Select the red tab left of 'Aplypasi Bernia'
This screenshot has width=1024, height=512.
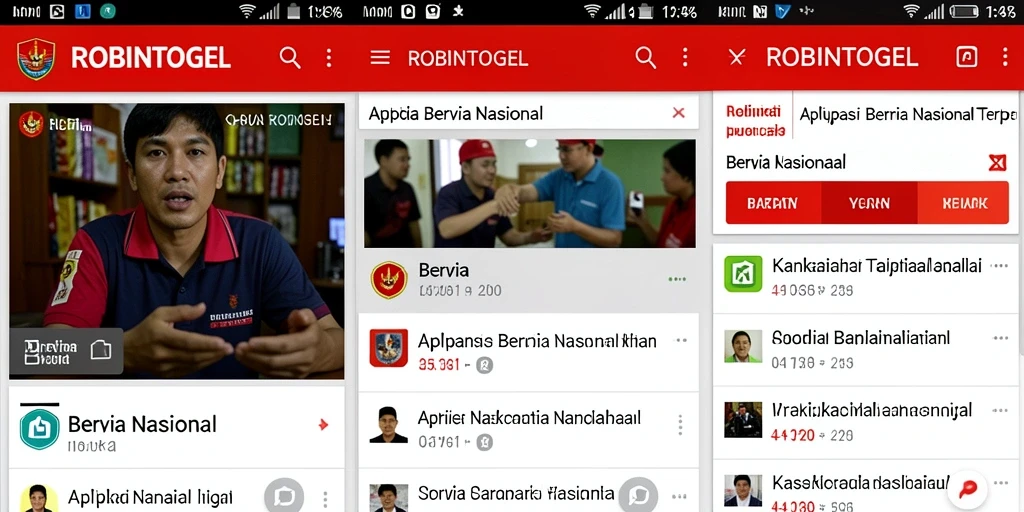coord(754,121)
